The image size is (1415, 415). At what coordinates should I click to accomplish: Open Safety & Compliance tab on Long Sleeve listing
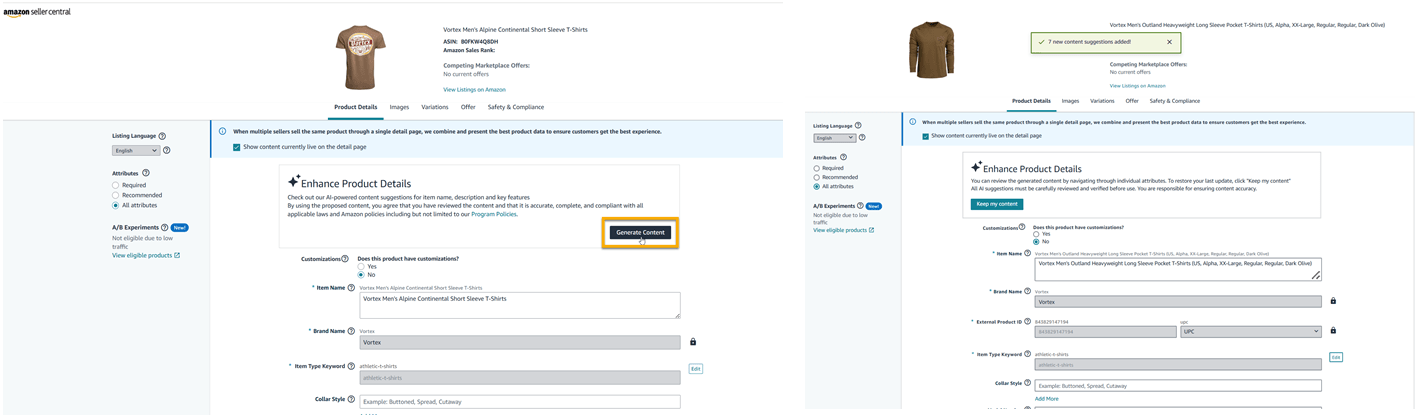[x=1174, y=101]
